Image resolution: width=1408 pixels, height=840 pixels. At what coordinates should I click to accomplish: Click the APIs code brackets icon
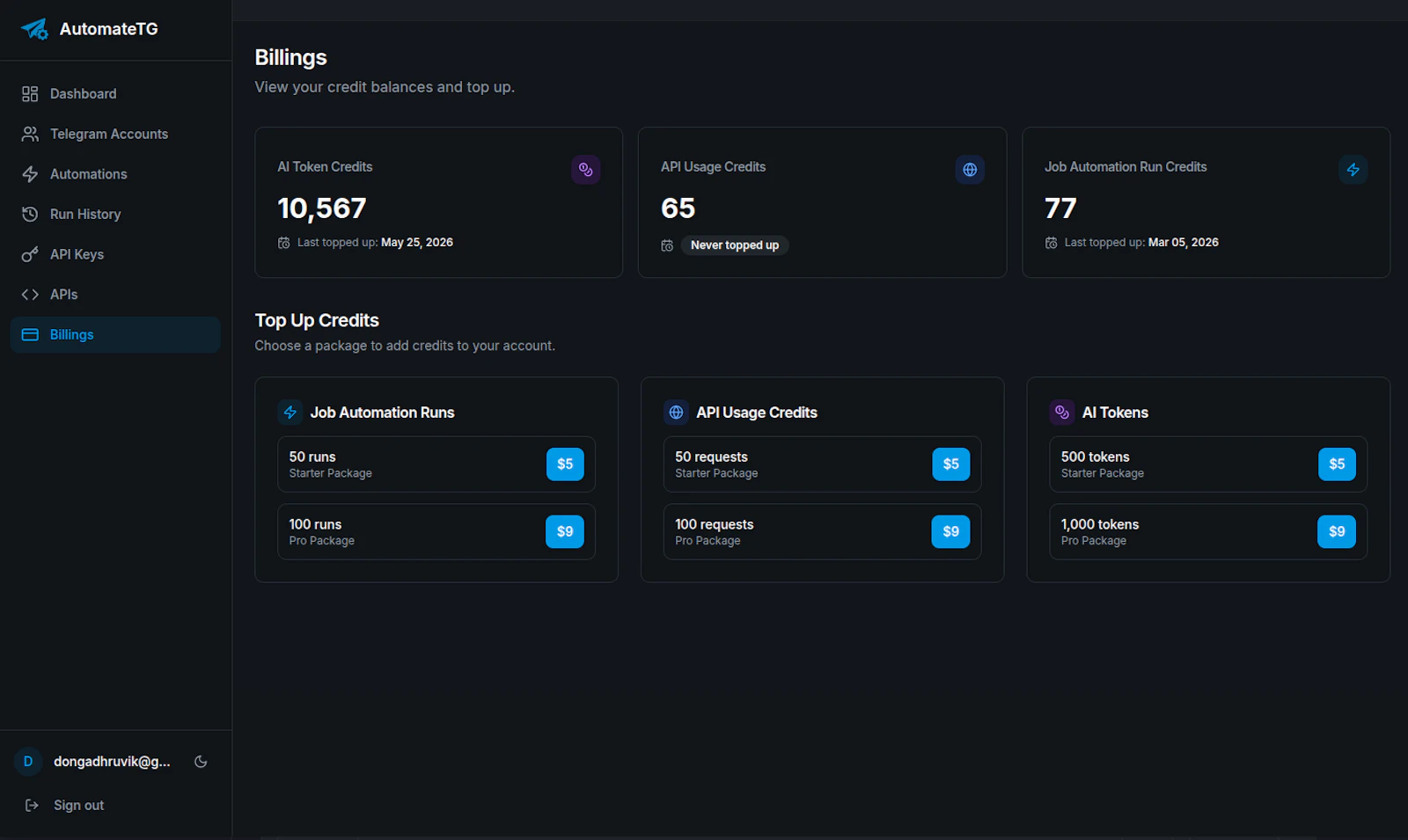[x=30, y=295]
